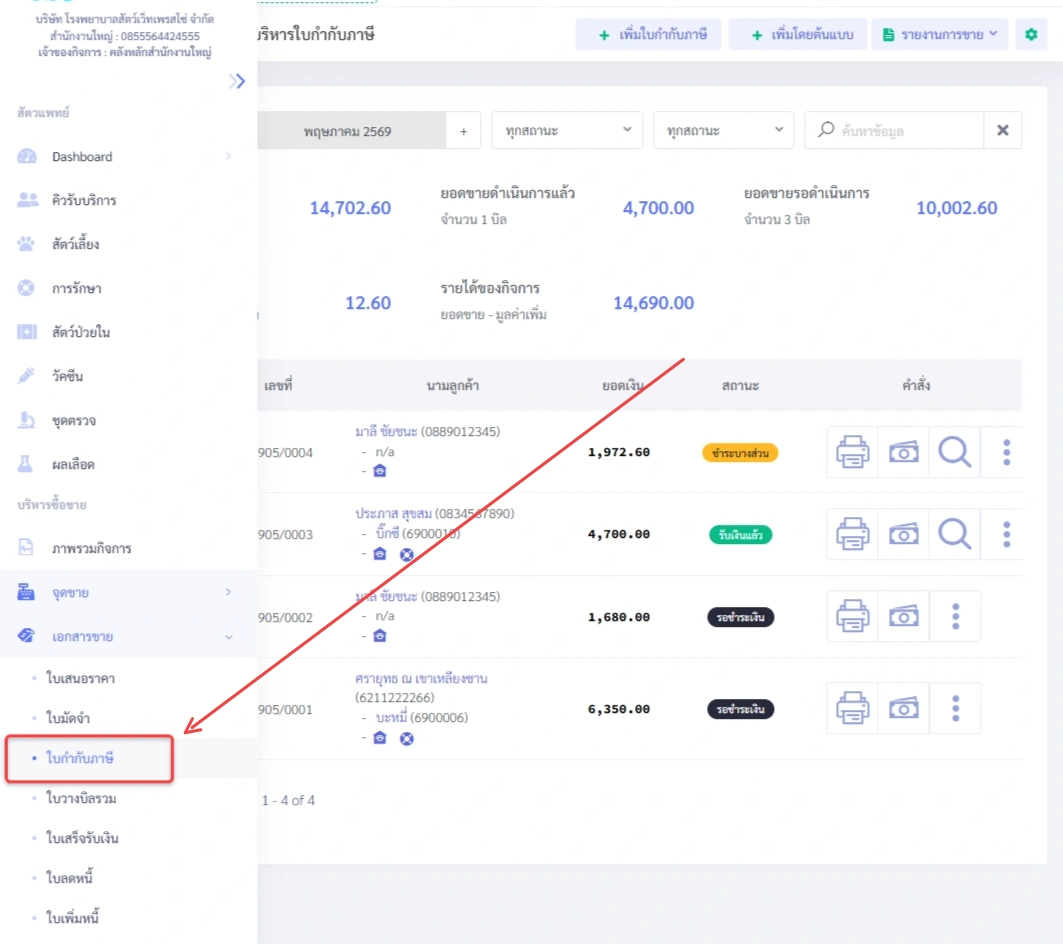
Task: Open วัคซีน menu
Action: coord(128,376)
